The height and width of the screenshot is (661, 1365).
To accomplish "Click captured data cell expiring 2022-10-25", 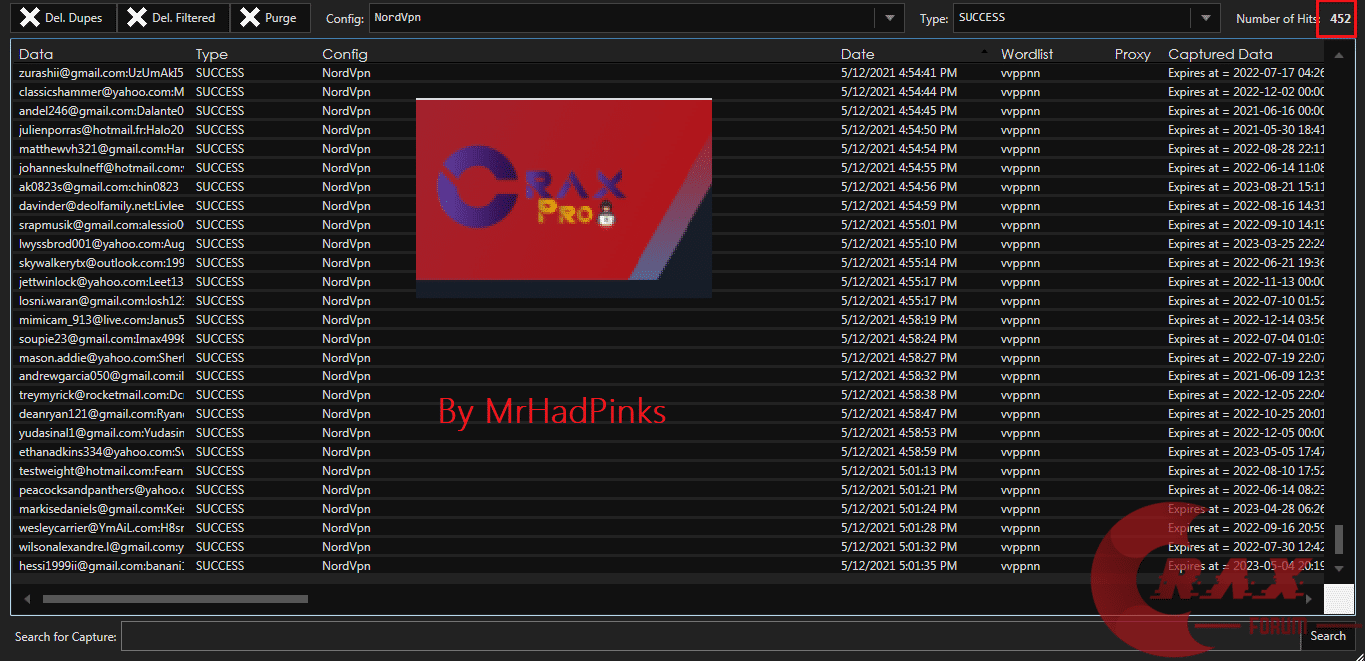I will tap(1246, 414).
